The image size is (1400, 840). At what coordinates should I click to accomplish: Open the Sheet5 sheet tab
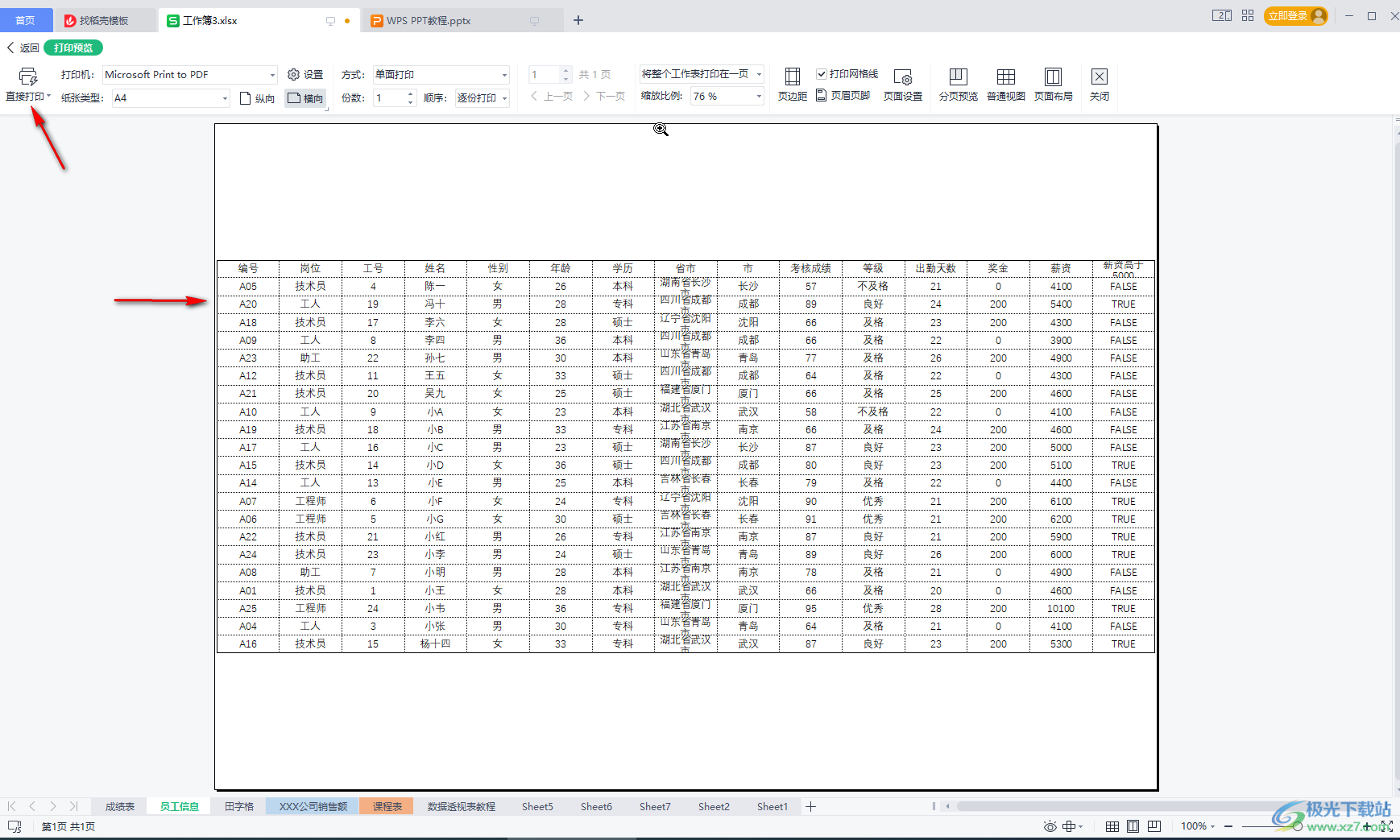pos(537,806)
